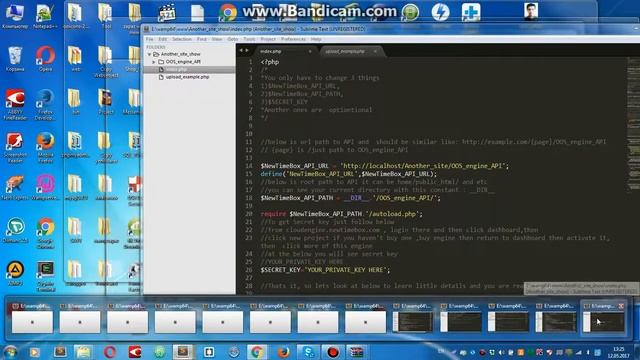Open Skype from the taskbar

coord(309,352)
